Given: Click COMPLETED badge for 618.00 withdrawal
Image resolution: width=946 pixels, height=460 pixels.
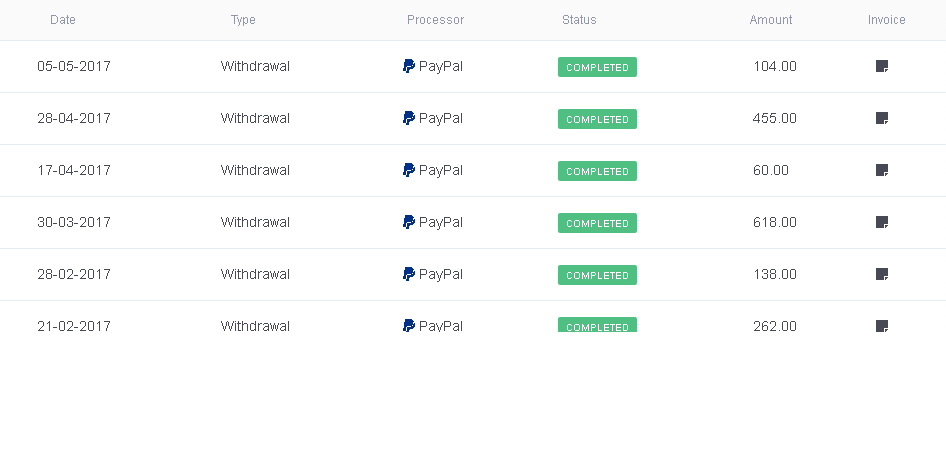Looking at the screenshot, I should (597, 224).
